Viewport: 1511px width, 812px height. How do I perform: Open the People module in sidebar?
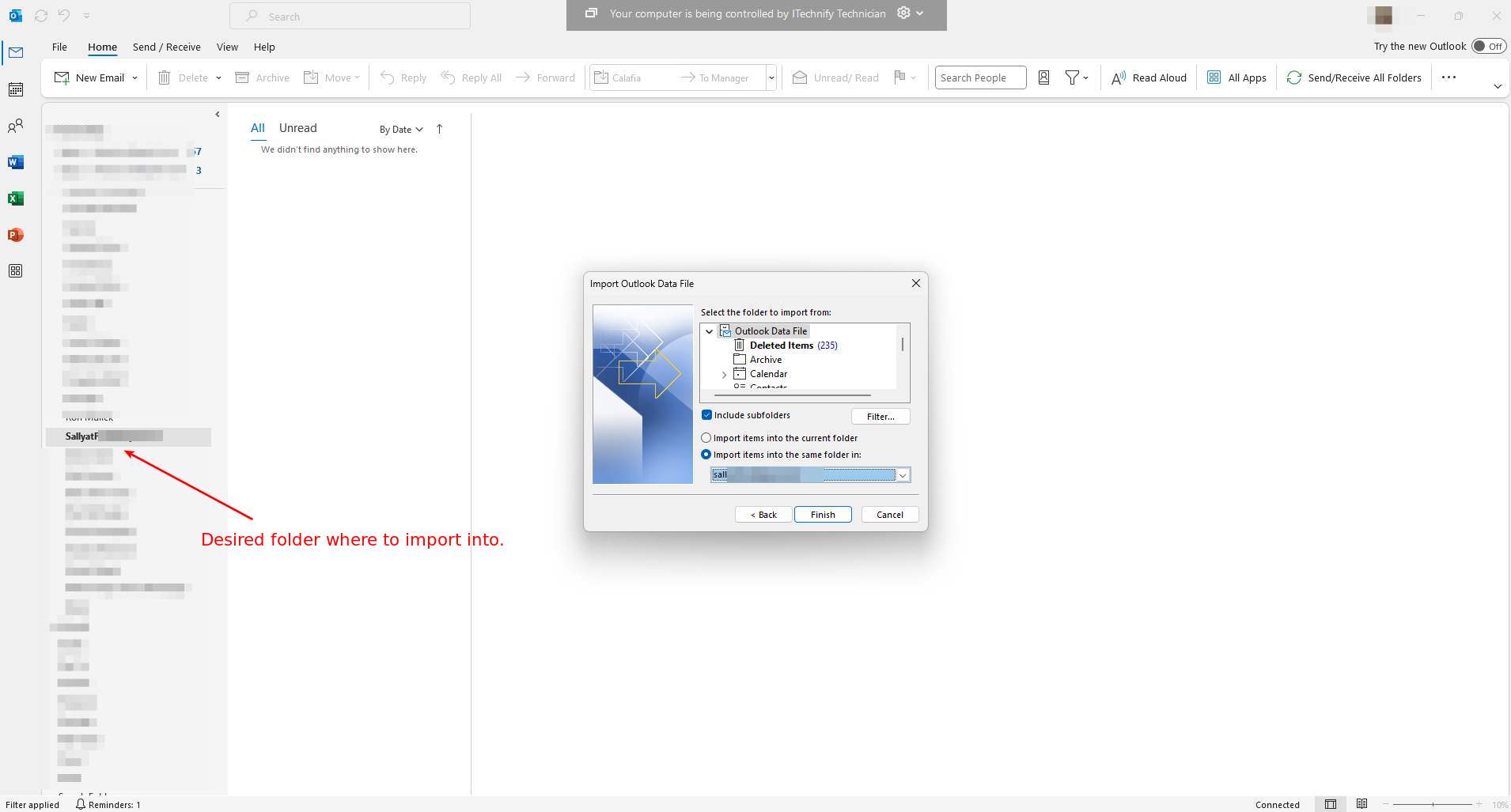tap(16, 126)
